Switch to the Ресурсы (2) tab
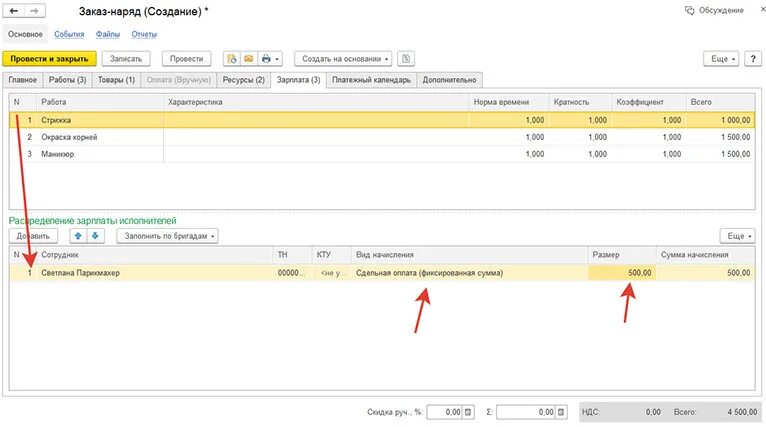The image size is (766, 427). point(244,80)
